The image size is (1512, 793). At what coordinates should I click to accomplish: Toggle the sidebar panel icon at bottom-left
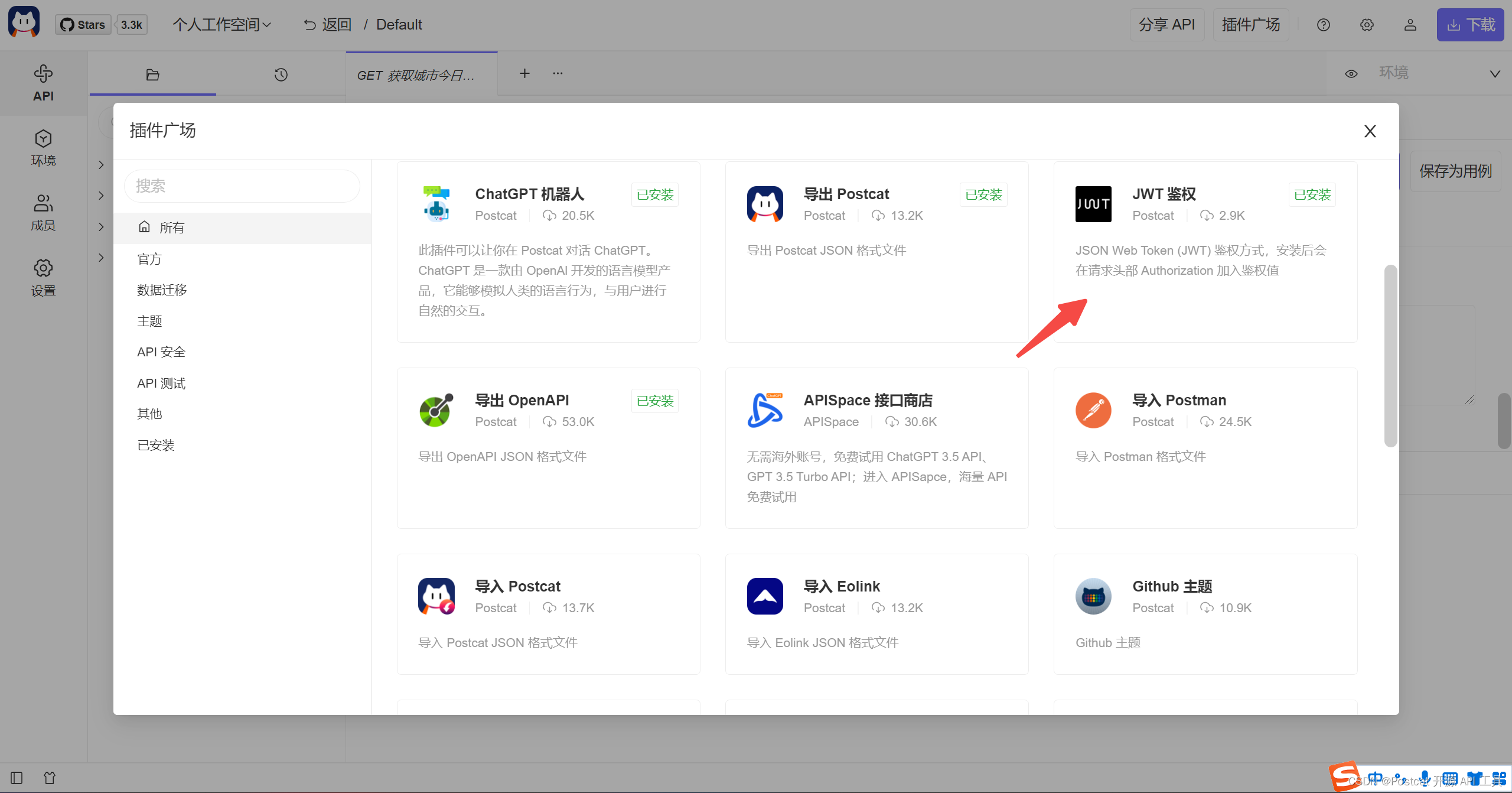click(17, 778)
